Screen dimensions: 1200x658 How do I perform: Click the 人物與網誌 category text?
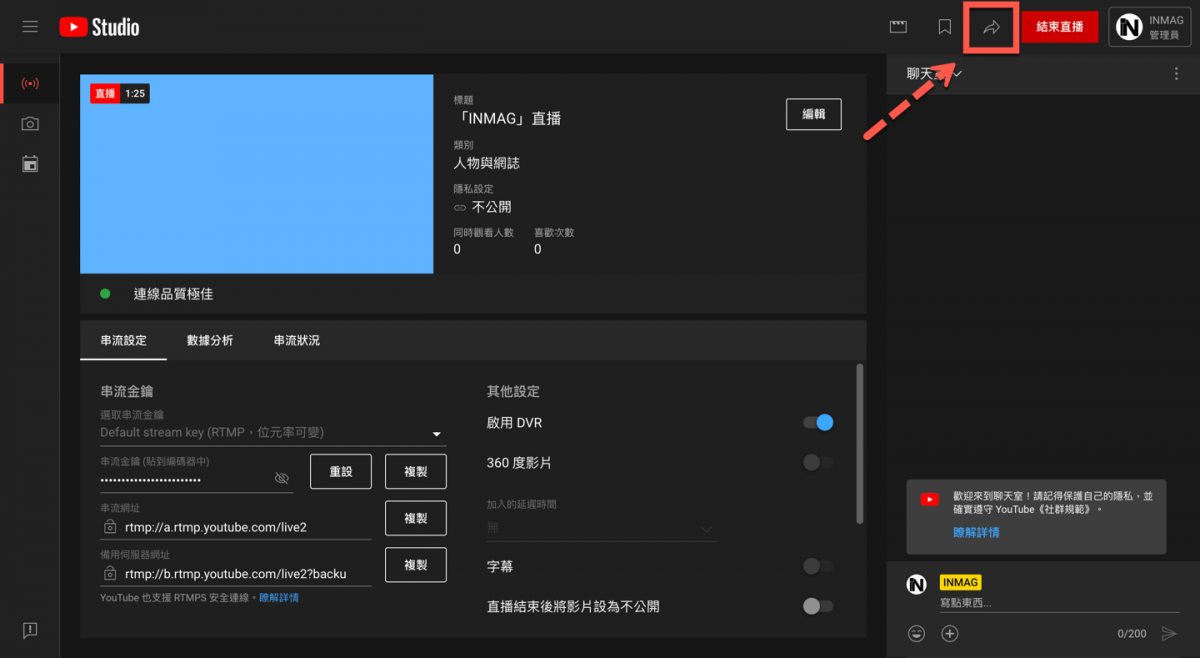[x=486, y=163]
